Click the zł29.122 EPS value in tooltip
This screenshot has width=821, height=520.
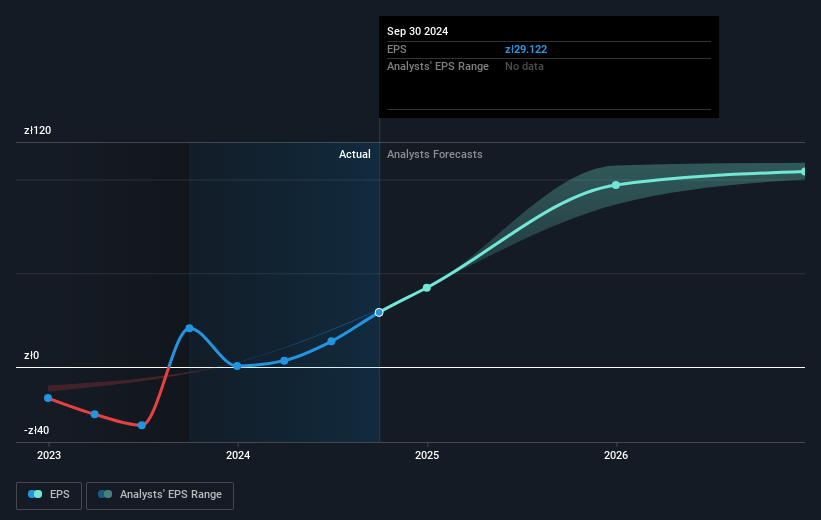526,49
